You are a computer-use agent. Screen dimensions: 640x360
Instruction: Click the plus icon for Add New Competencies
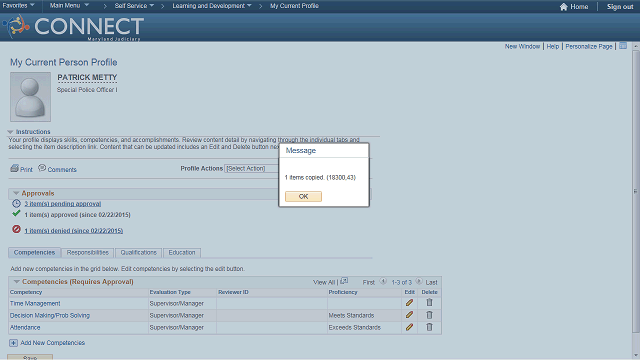pyautogui.click(x=13, y=343)
